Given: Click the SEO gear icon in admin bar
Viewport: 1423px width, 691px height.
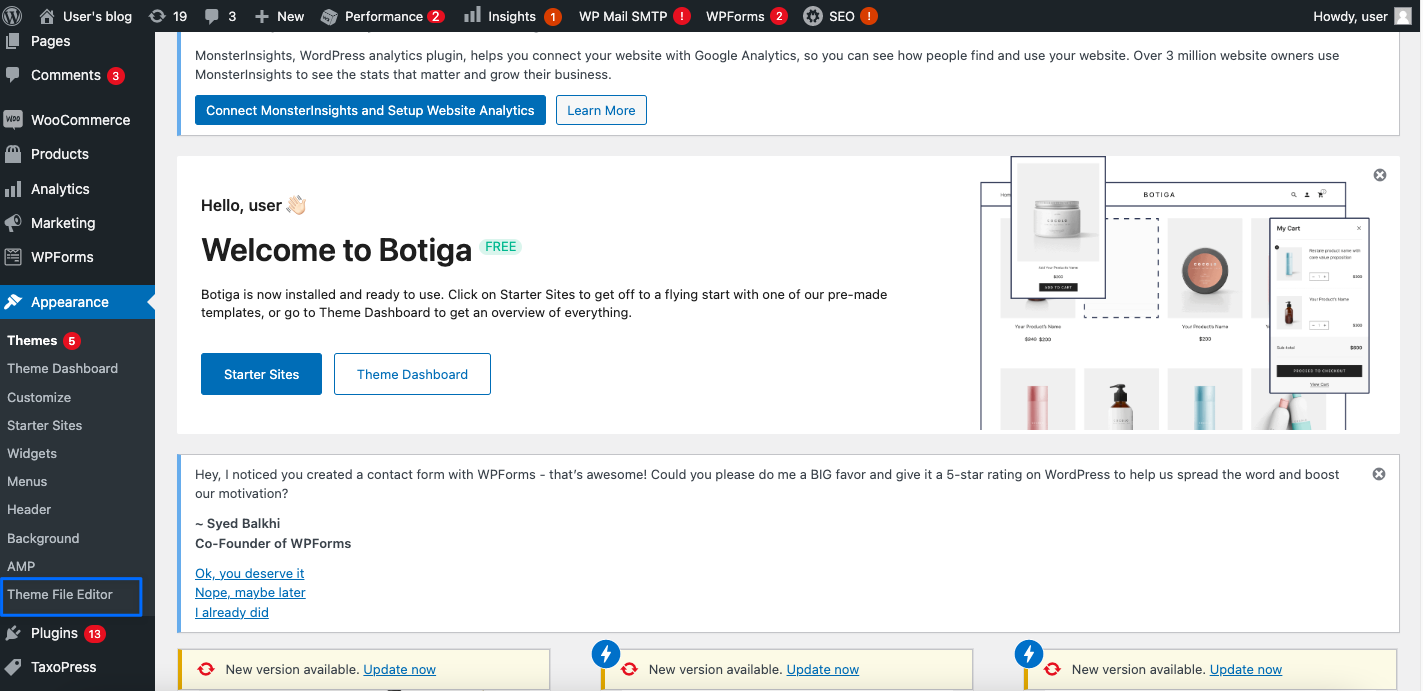Looking at the screenshot, I should point(812,16).
